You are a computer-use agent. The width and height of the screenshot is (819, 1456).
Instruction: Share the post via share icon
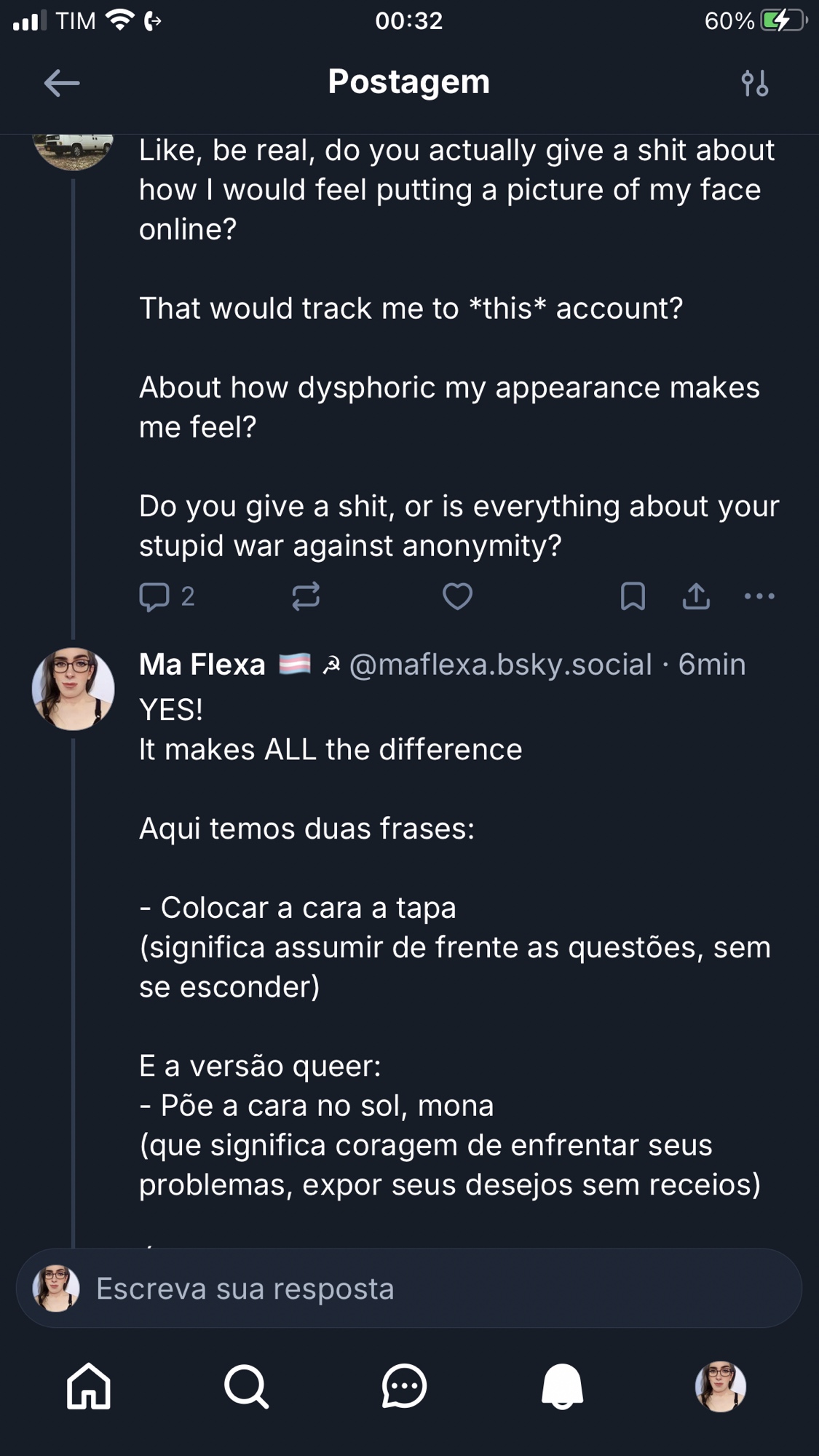[x=696, y=596]
